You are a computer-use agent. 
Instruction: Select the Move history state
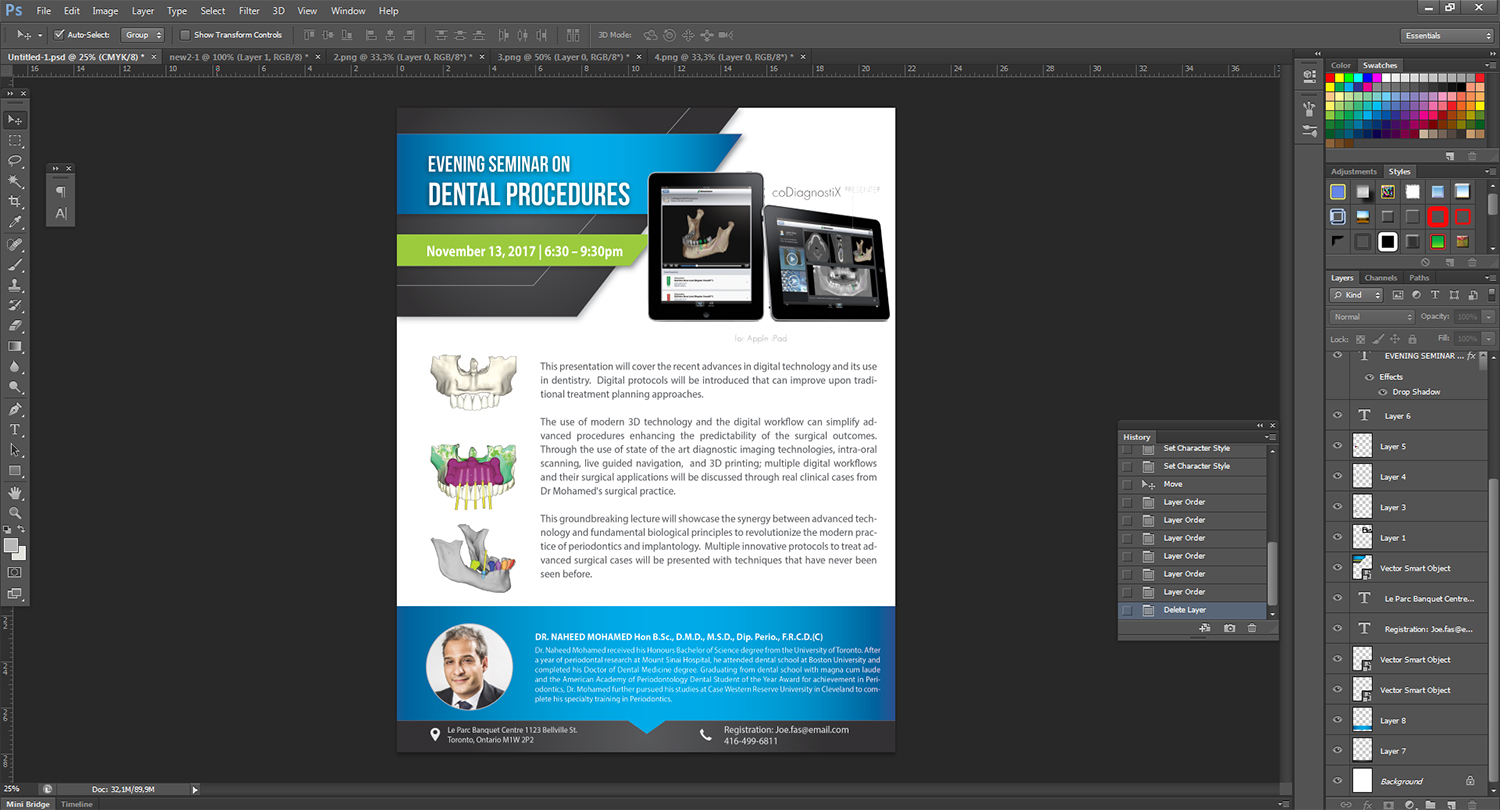(x=1192, y=484)
